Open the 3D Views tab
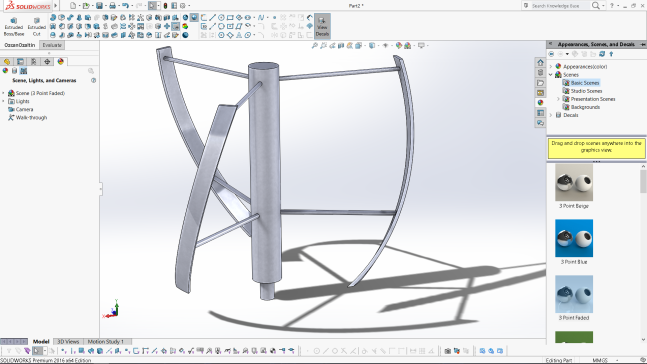The image size is (647, 364). pos(68,342)
